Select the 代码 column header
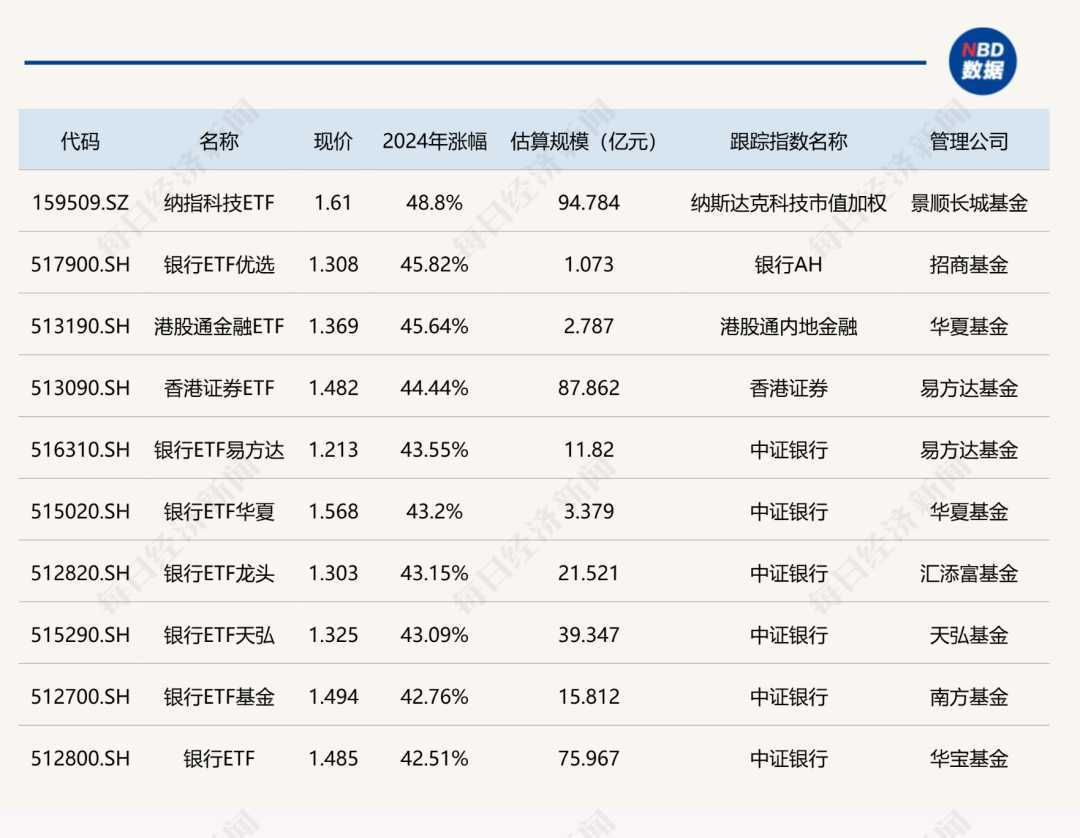Image resolution: width=1080 pixels, height=838 pixels. point(80,141)
